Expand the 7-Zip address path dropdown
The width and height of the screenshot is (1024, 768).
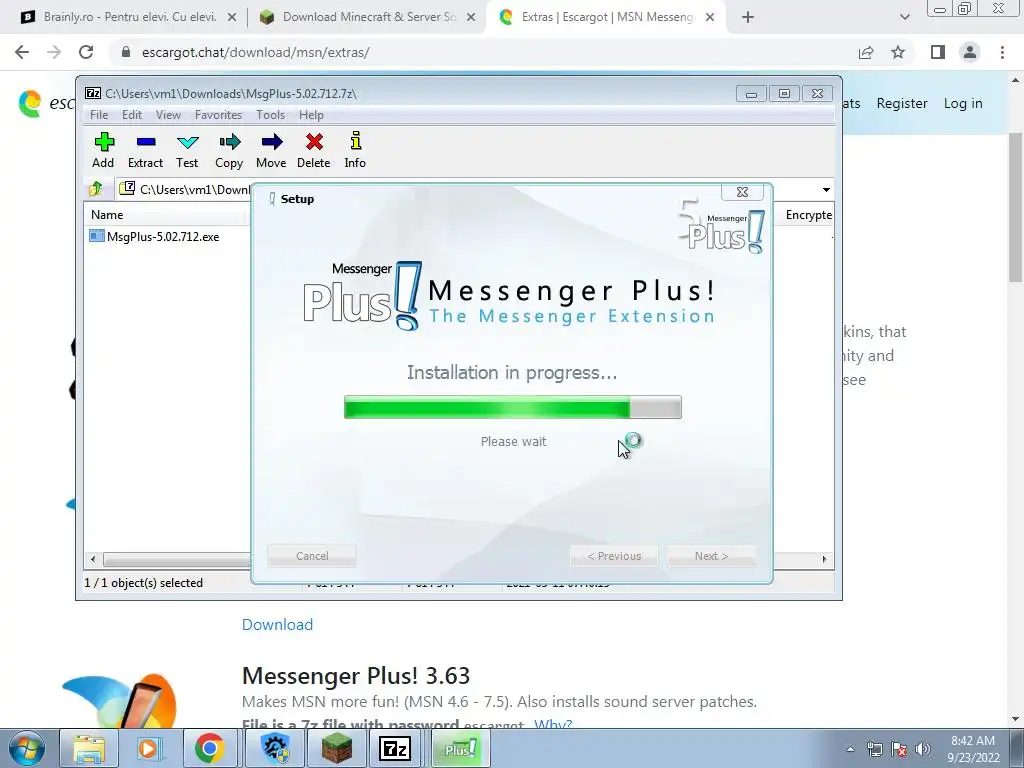(x=826, y=189)
